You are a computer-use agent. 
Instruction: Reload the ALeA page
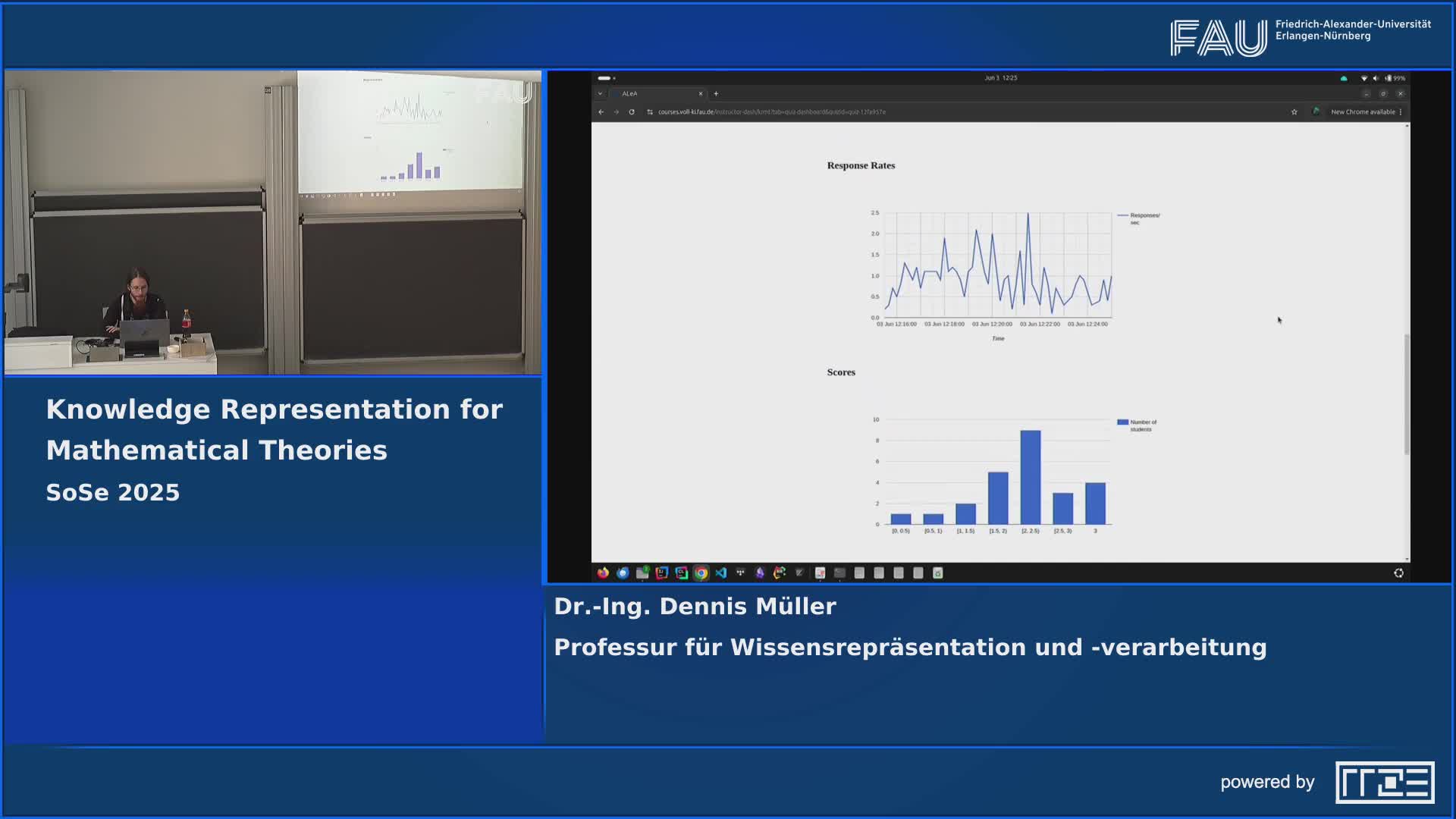pos(631,112)
